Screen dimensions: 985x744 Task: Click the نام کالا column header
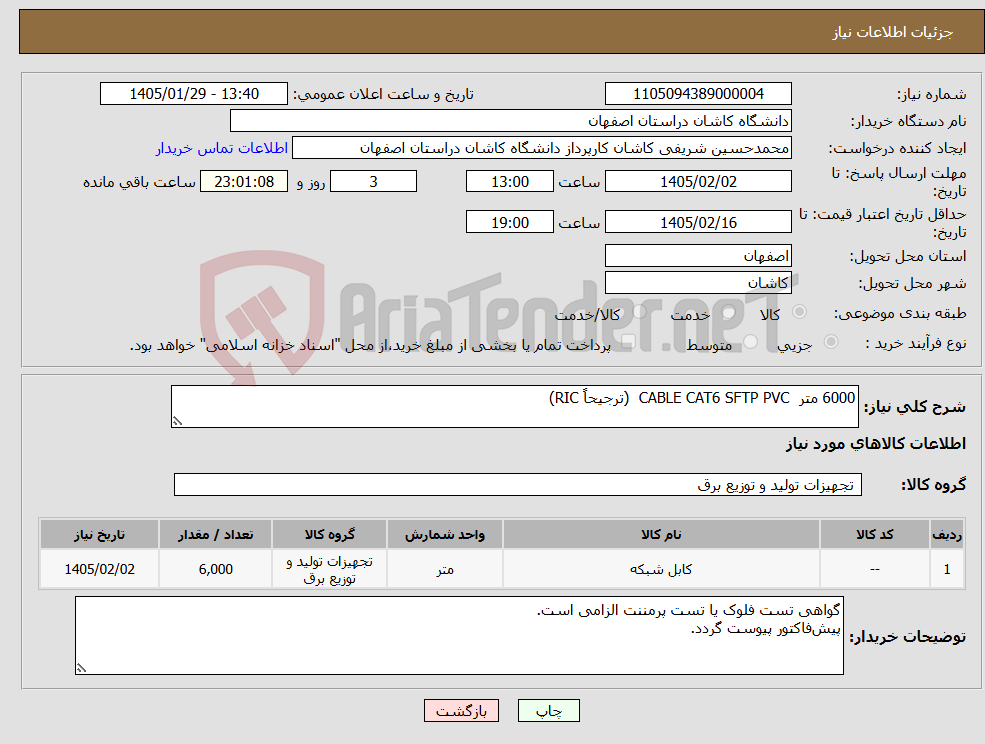pyautogui.click(x=661, y=534)
